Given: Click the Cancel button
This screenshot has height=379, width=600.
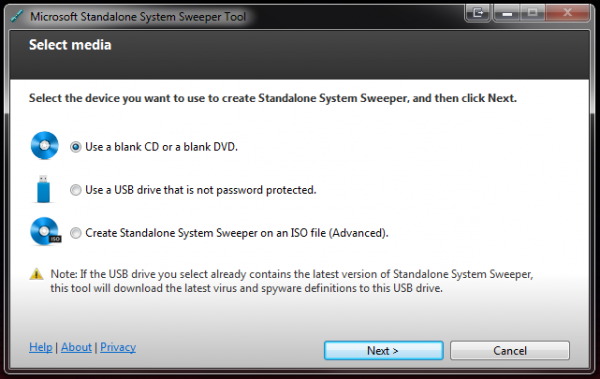Looking at the screenshot, I should pyautogui.click(x=510, y=350).
